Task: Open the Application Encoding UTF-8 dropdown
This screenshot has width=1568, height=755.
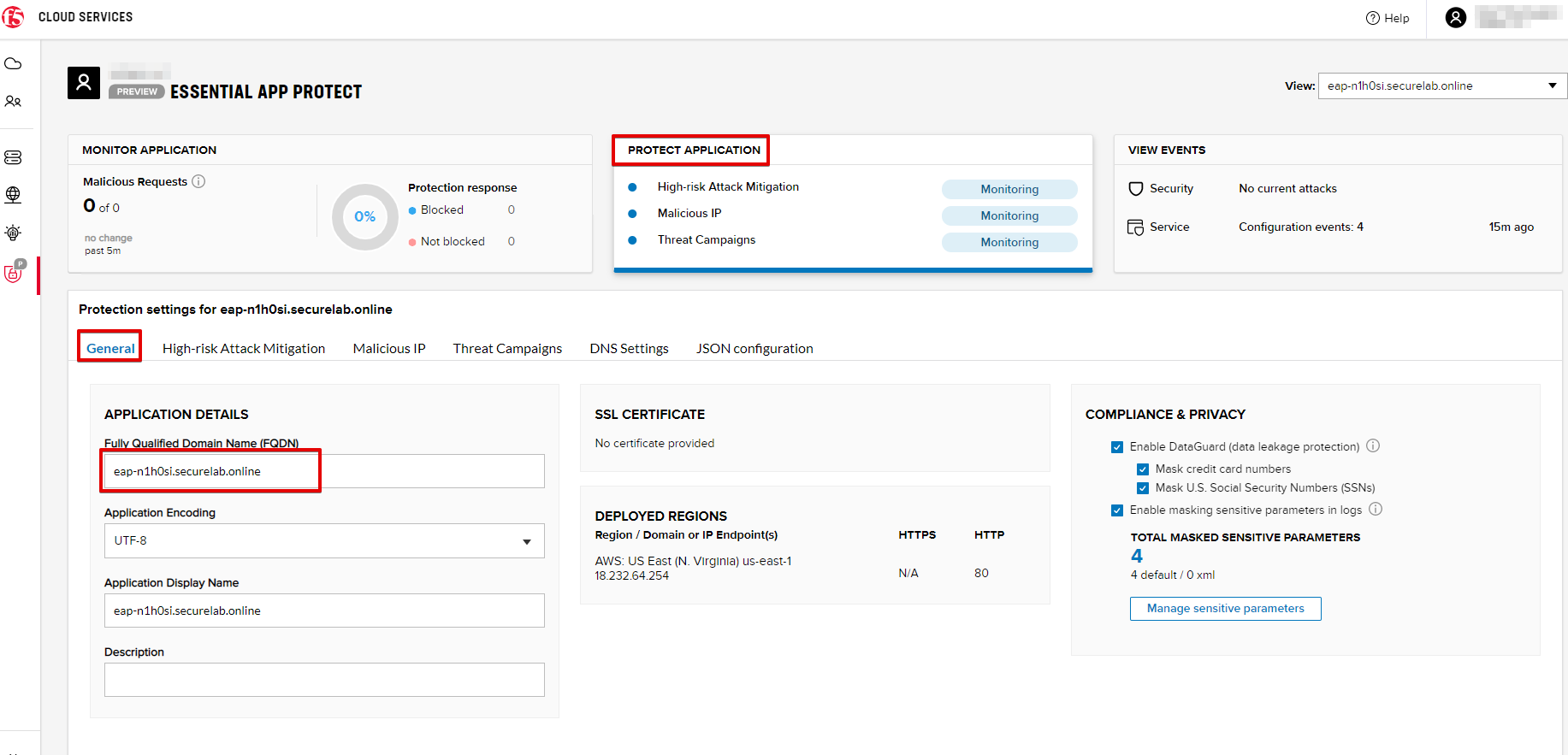Action: point(324,540)
